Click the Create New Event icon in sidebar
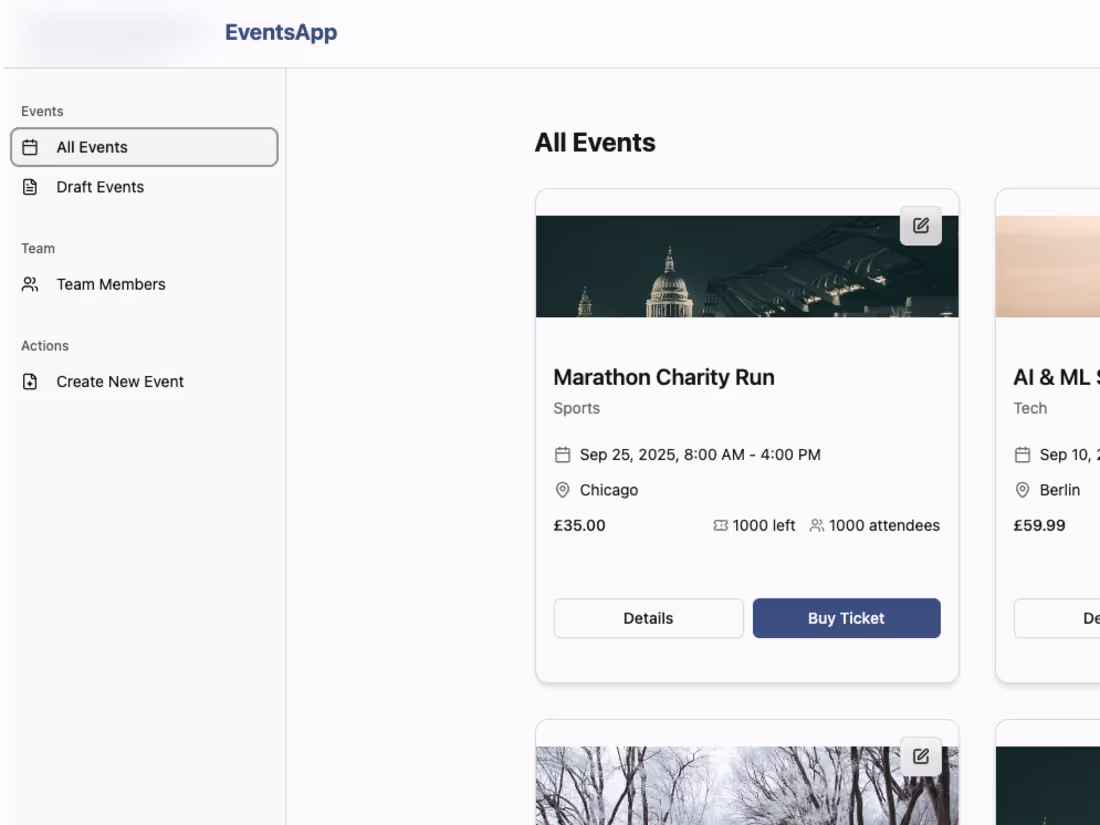This screenshot has height=825, width=1100. tap(31, 381)
